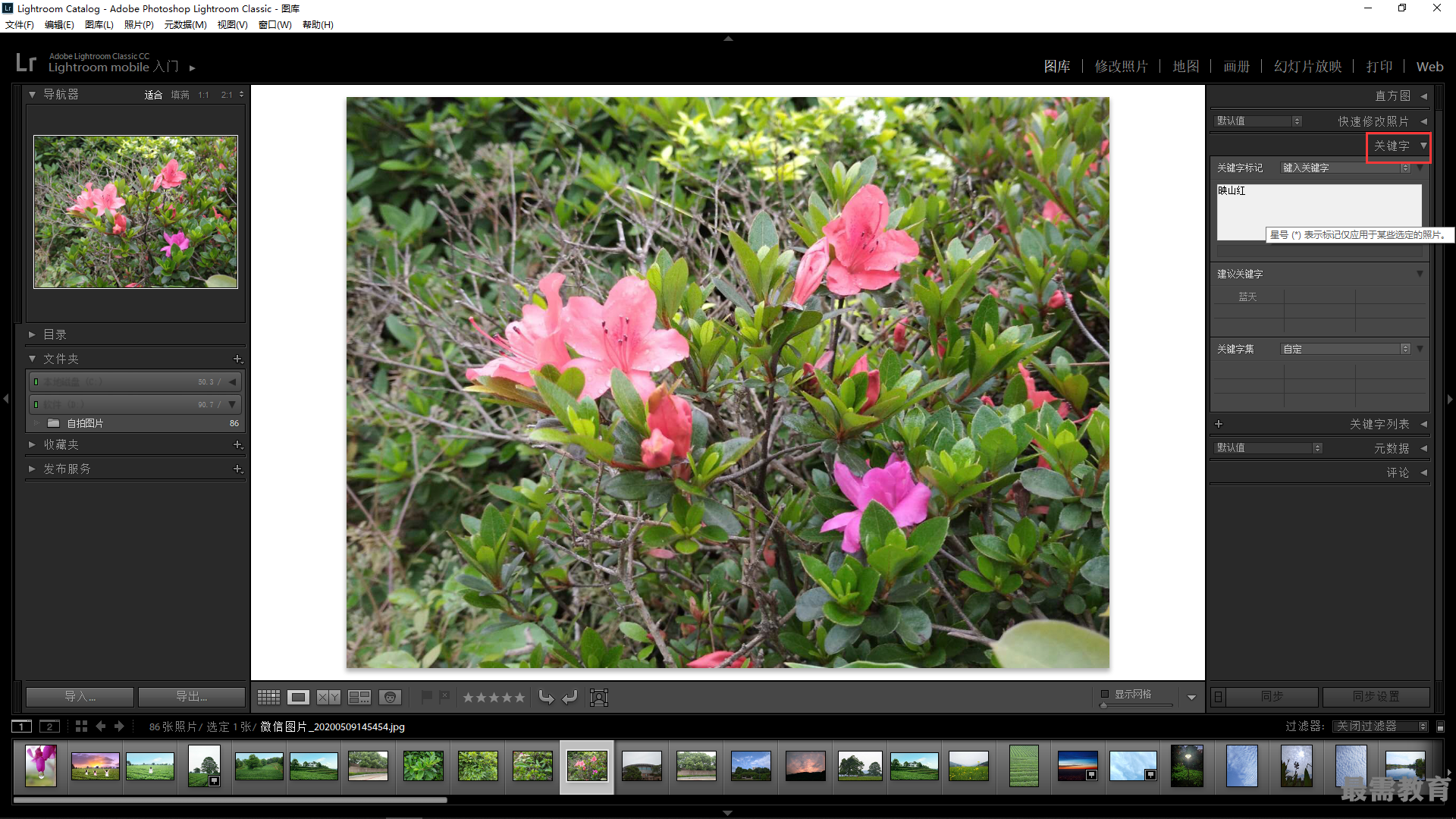Open toolbar content dropdown arrow
Screen dimensions: 1456x819
[x=1191, y=697]
